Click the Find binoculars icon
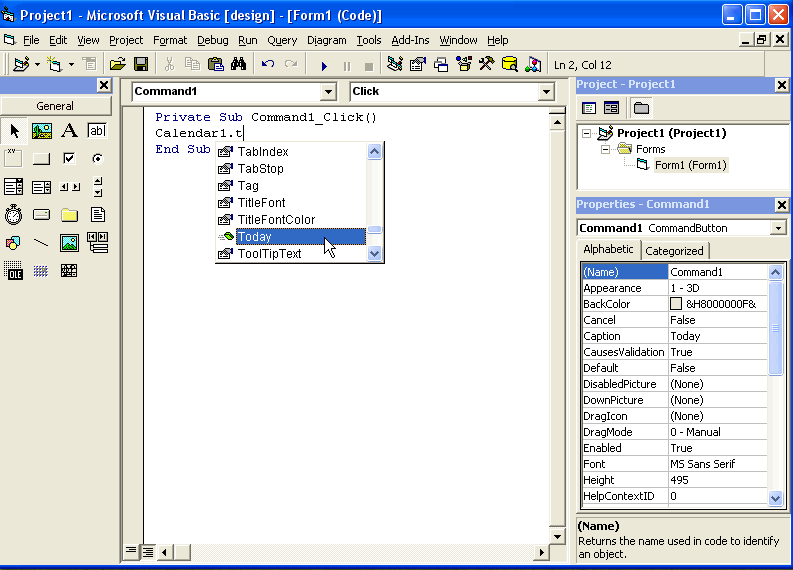793x570 pixels. 238,64
